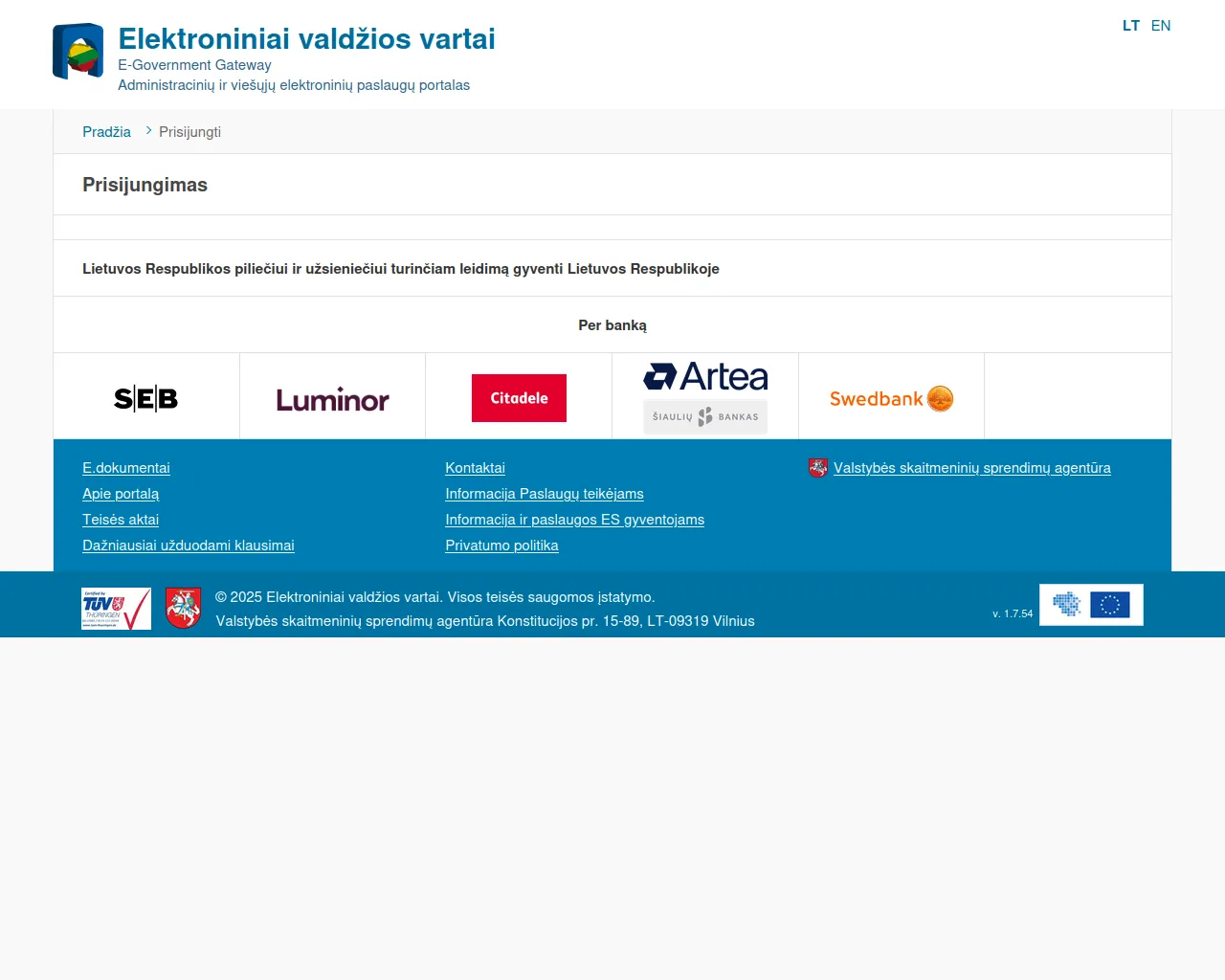Click the TÜV Thüringen certification badge

point(116,609)
